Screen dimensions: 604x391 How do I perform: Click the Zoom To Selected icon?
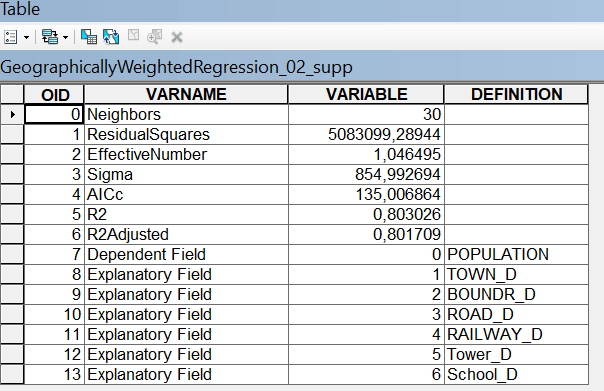155,37
